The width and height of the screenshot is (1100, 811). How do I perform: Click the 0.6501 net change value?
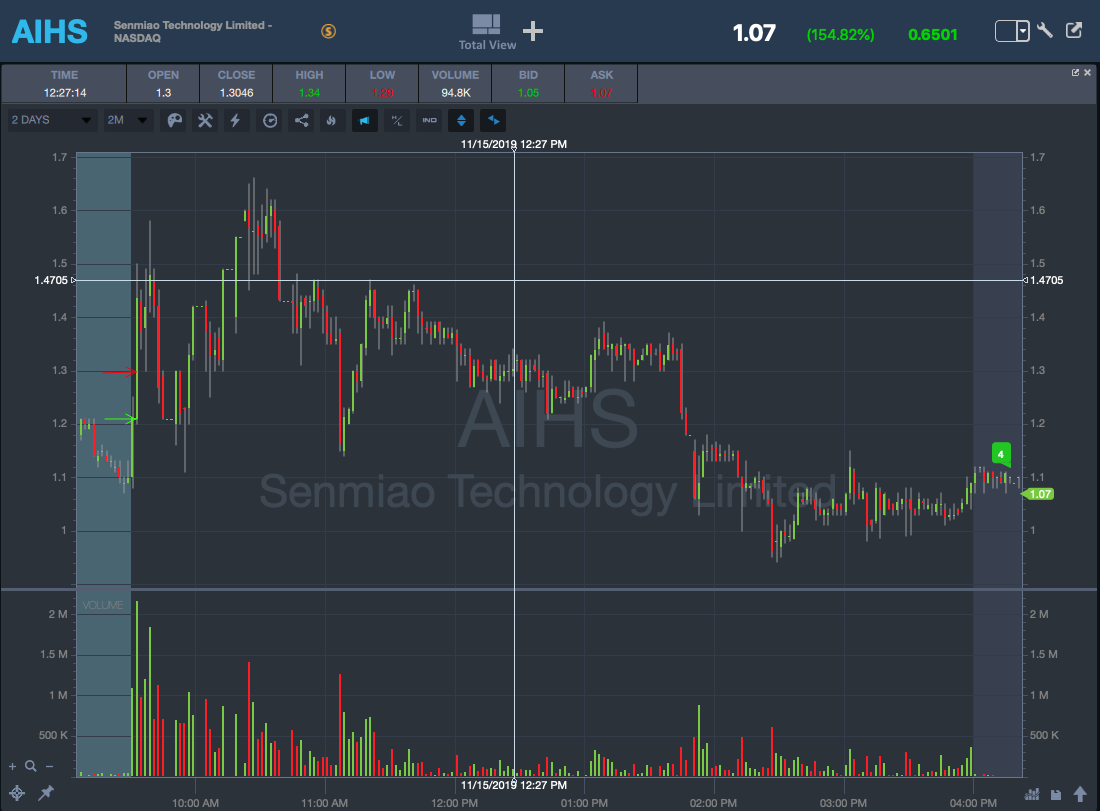(x=932, y=34)
